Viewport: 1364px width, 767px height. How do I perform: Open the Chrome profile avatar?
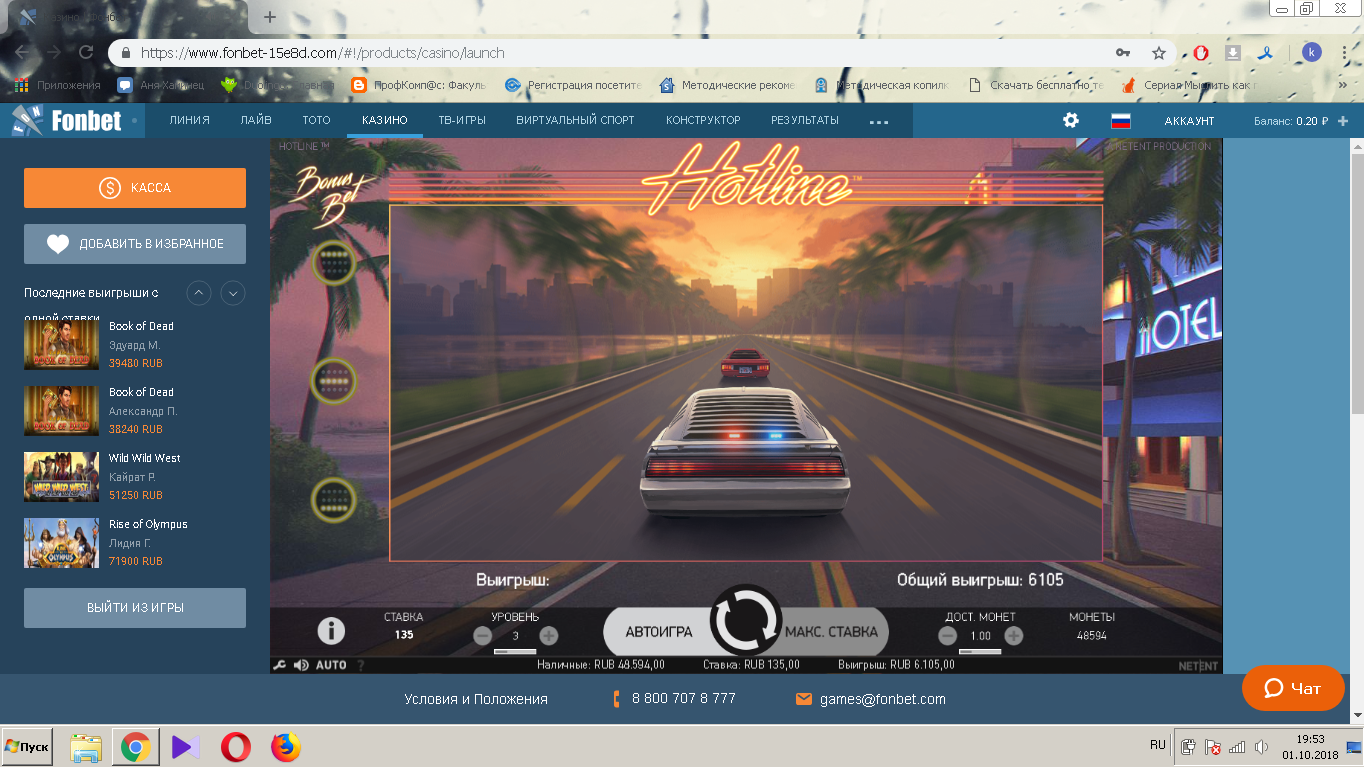coord(1311,52)
